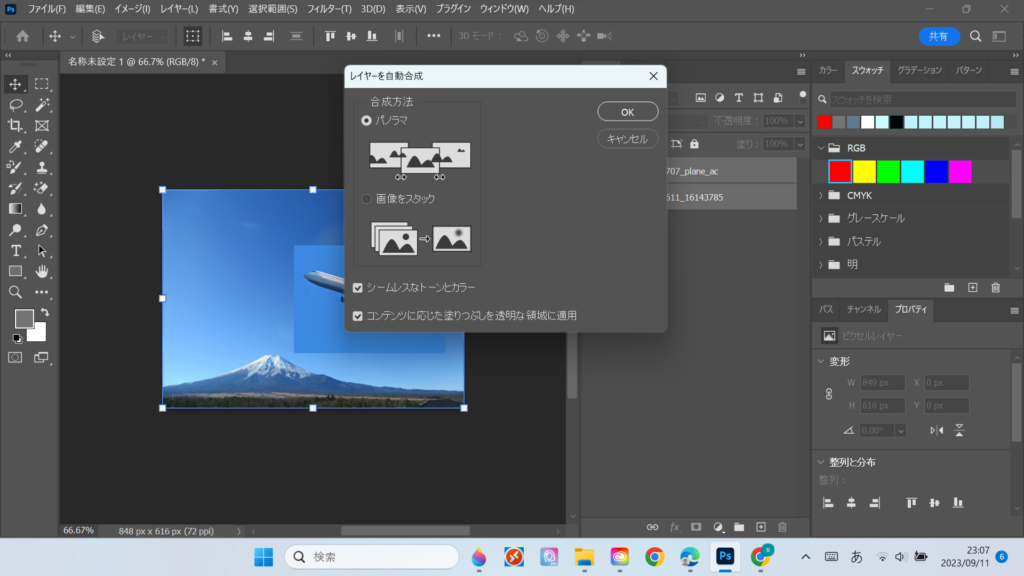Select the Spot Healing Brush tool

pyautogui.click(x=42, y=146)
